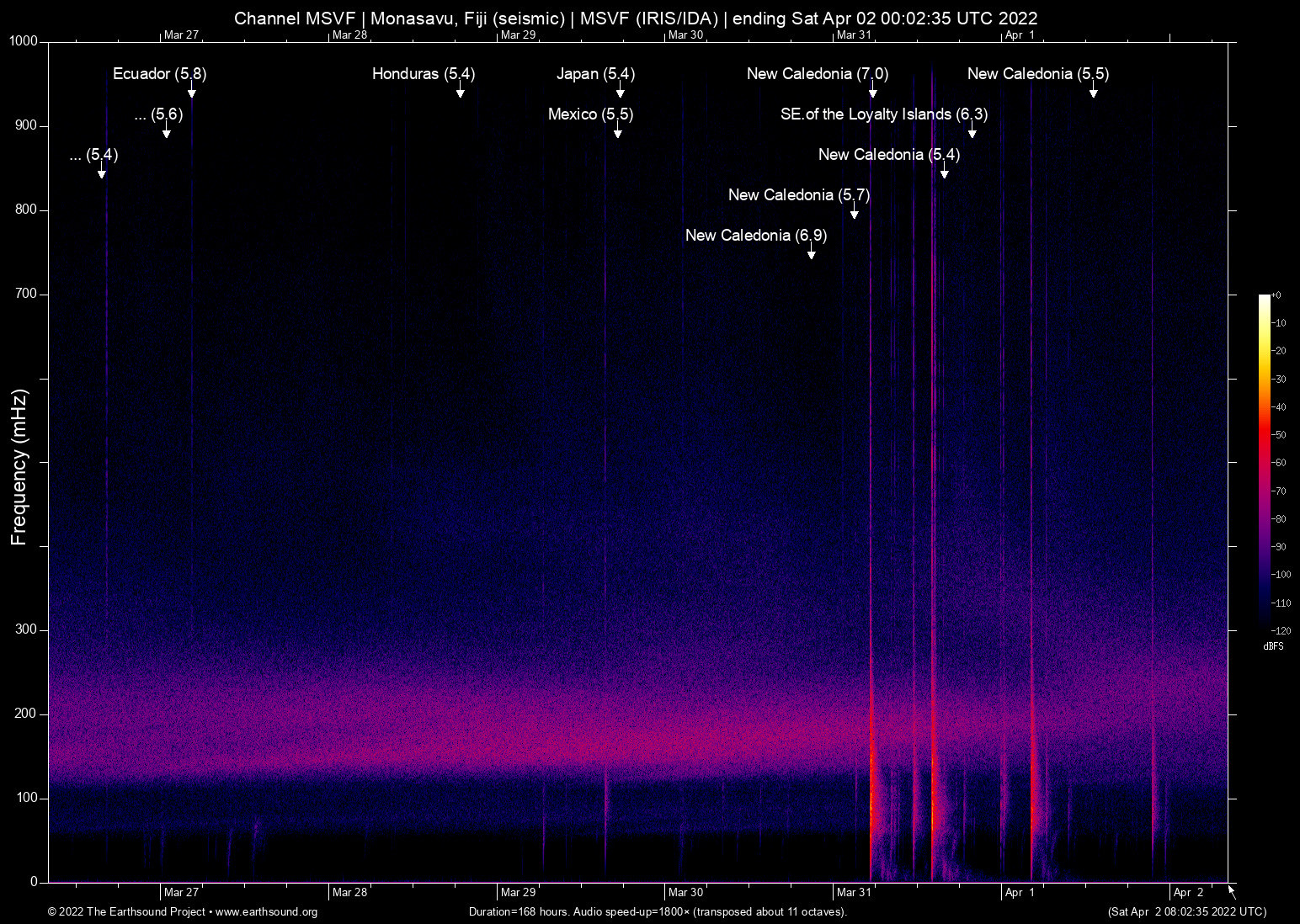Click the 1000 tick on frequency axis

pos(24,41)
